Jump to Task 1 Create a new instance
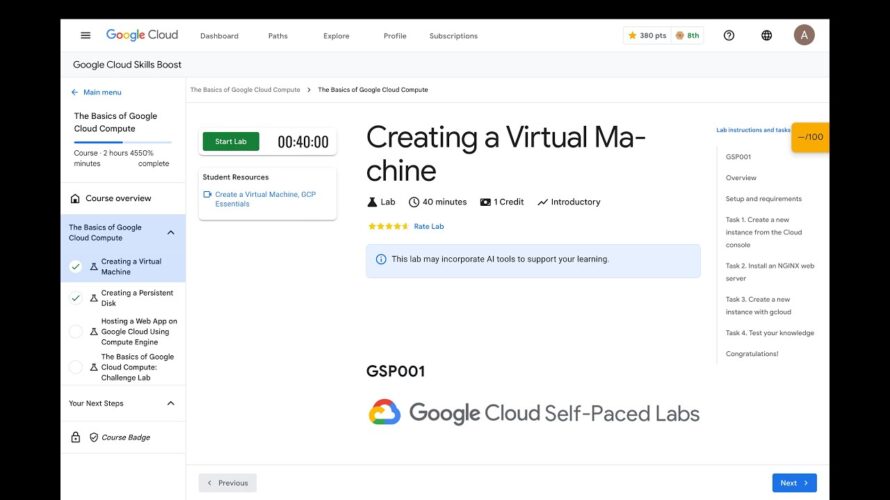This screenshot has width=890, height=500. pyautogui.click(x=763, y=232)
